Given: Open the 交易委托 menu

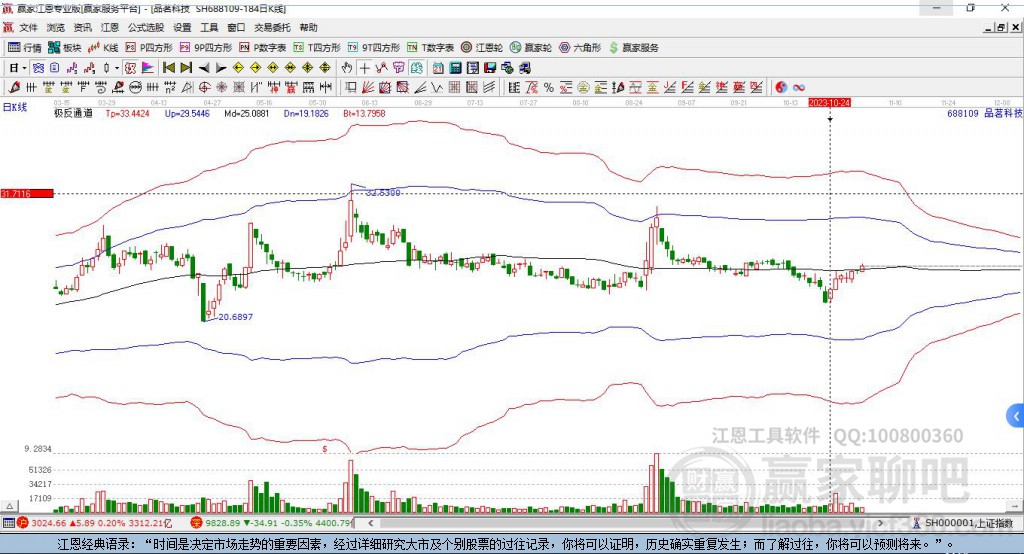Looking at the screenshot, I should (272, 27).
